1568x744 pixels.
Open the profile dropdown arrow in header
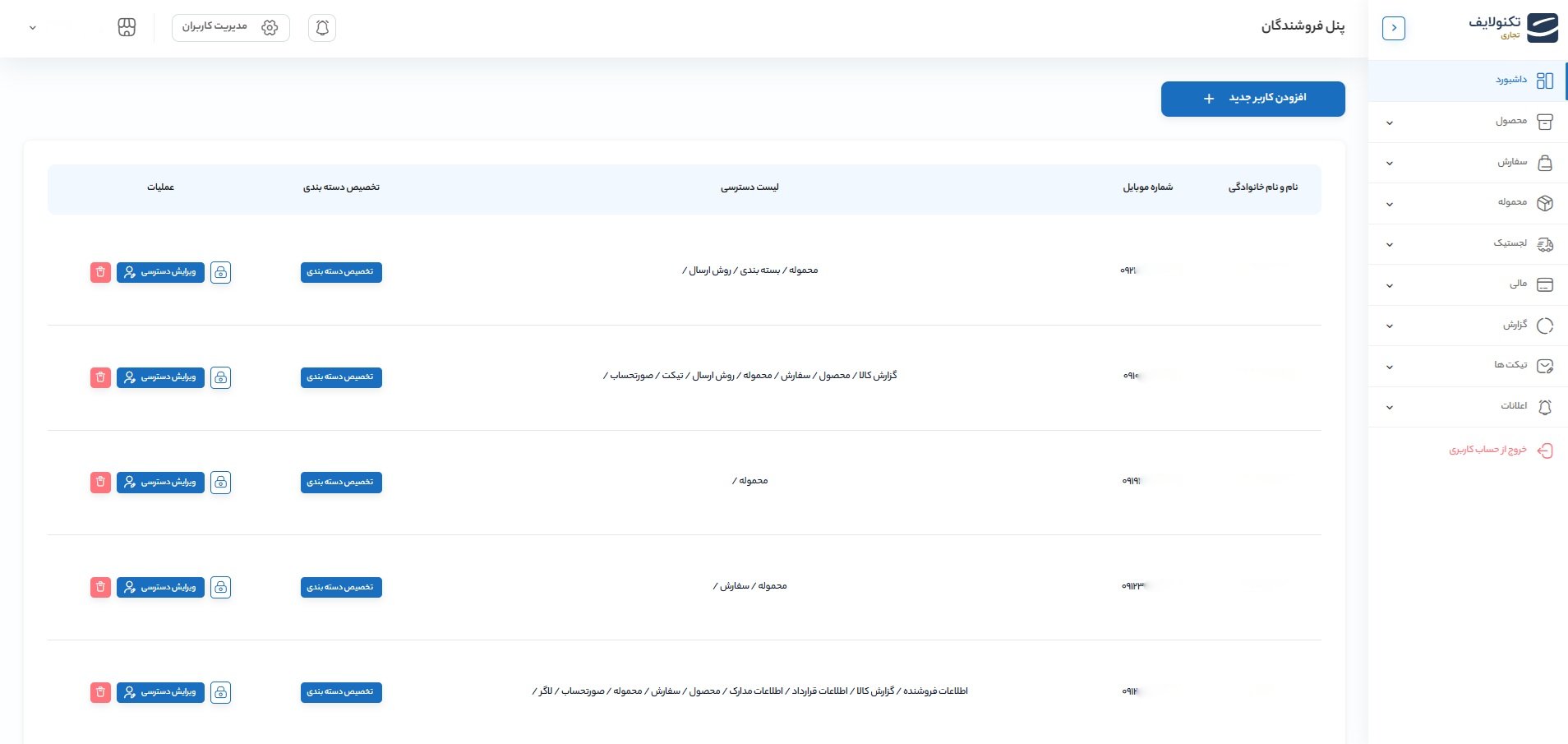(x=33, y=28)
